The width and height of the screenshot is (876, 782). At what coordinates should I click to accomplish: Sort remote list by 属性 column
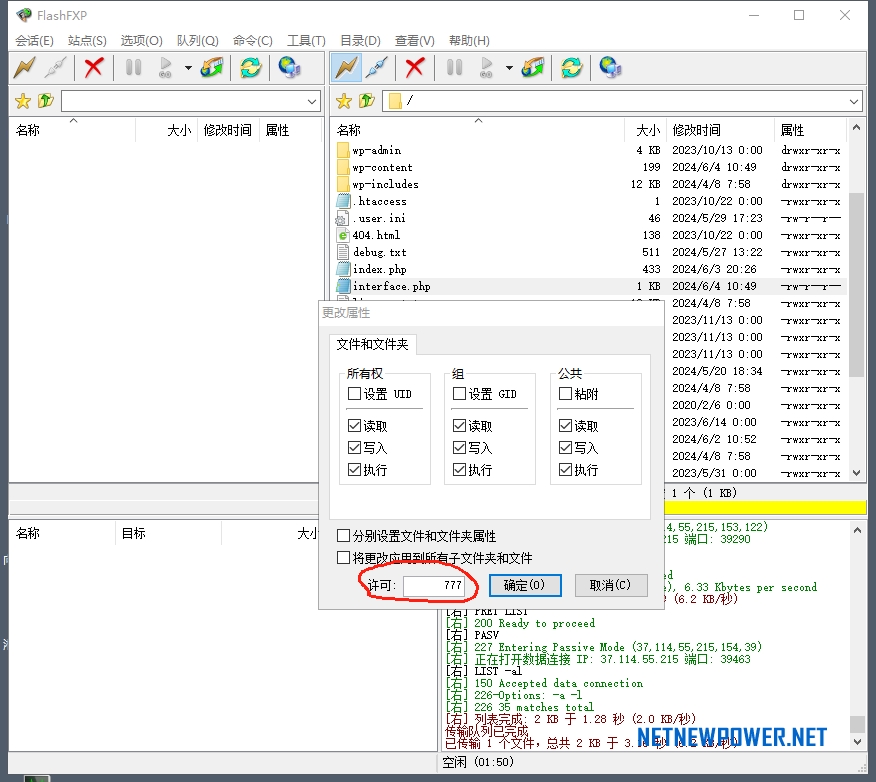(x=810, y=130)
